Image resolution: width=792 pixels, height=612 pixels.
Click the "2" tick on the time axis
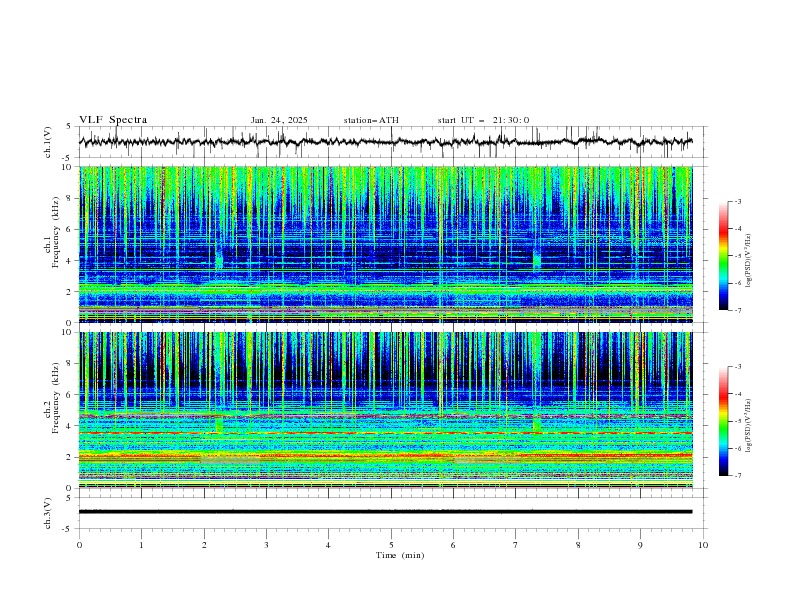(204, 545)
